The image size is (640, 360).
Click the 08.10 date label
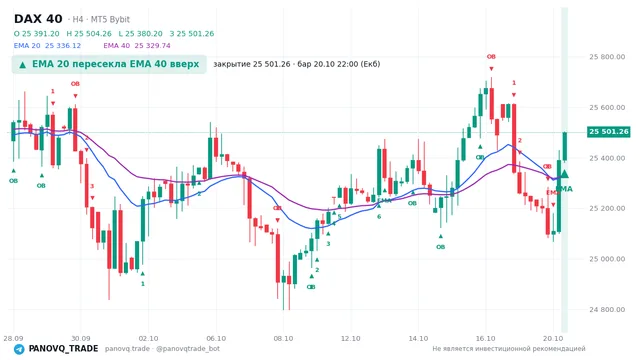pyautogui.click(x=283, y=338)
